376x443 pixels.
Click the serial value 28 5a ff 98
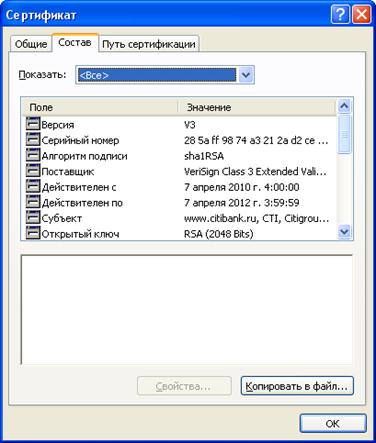(x=256, y=140)
